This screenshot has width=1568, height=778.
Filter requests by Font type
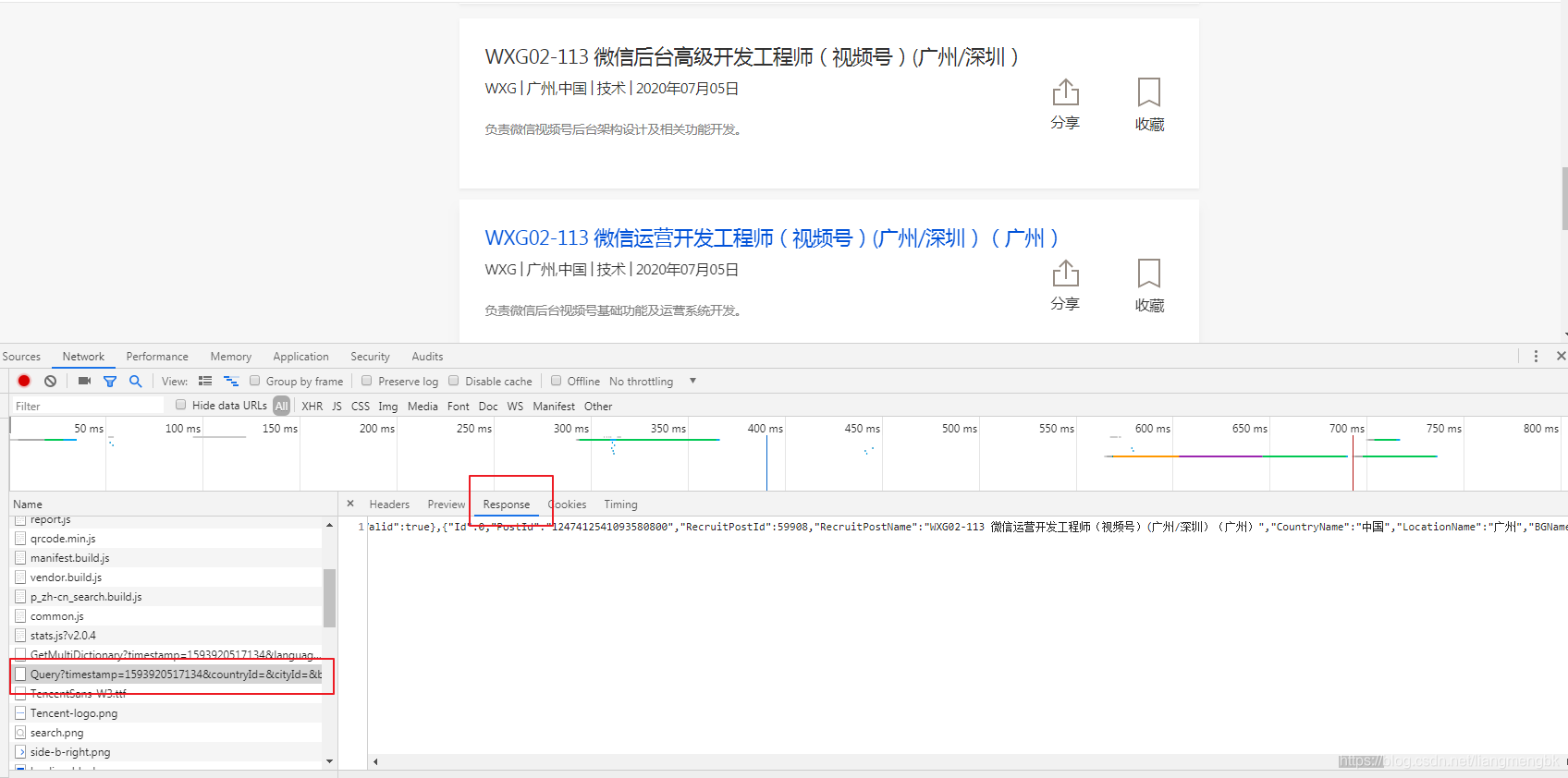(459, 407)
